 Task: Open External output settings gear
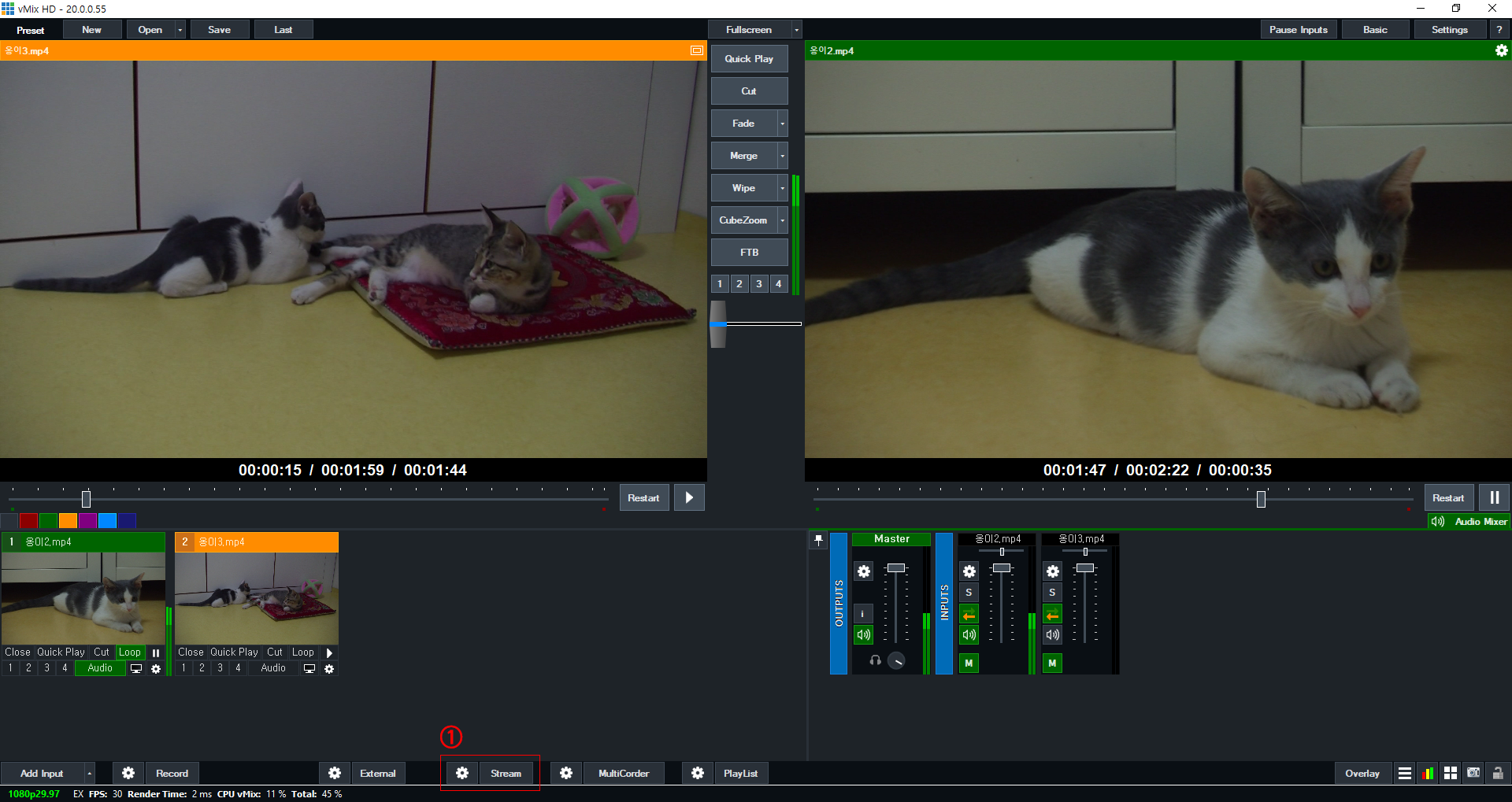[x=335, y=773]
